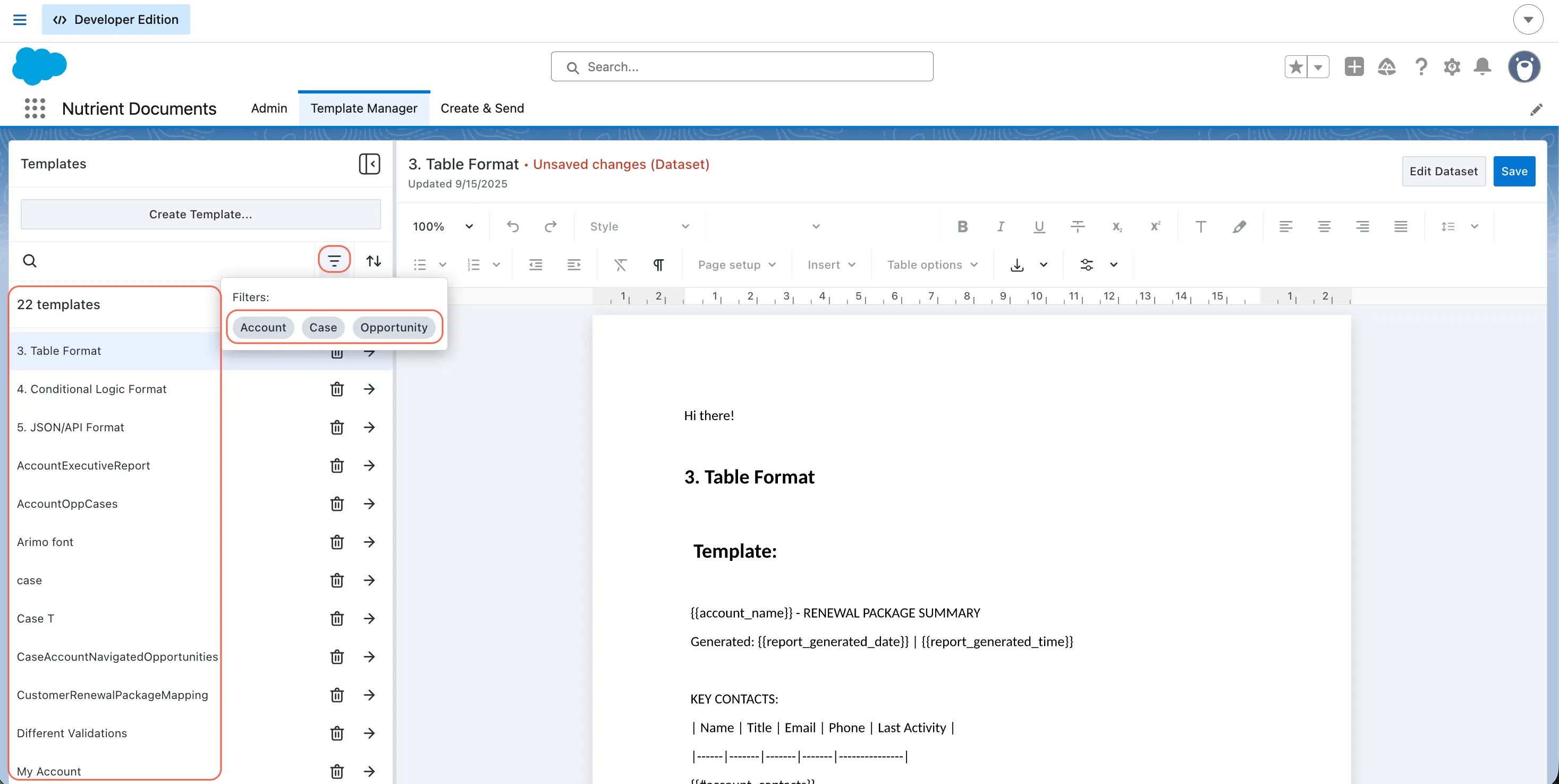The width and height of the screenshot is (1559, 784).
Task: Switch to the Template Manager tab
Action: tap(364, 108)
